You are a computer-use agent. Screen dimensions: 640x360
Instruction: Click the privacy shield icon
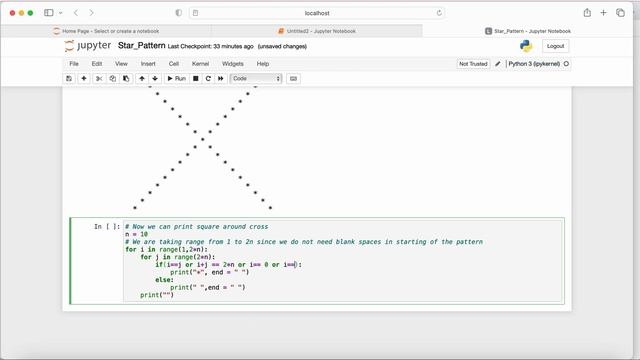179,13
